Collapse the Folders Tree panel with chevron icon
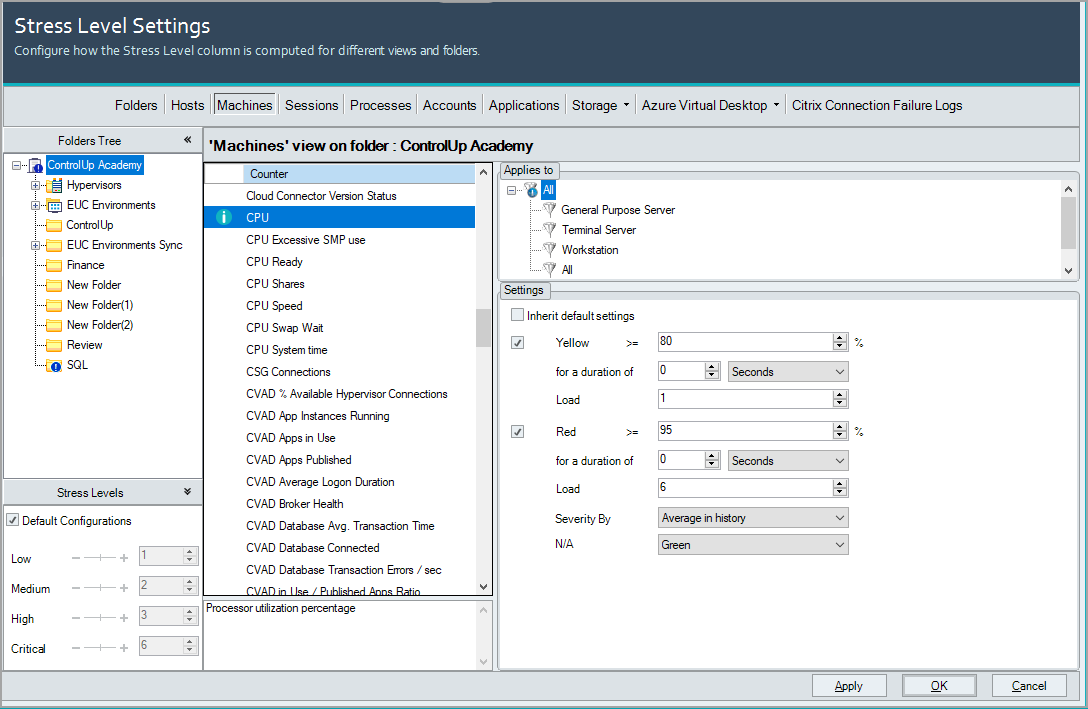 click(x=188, y=140)
